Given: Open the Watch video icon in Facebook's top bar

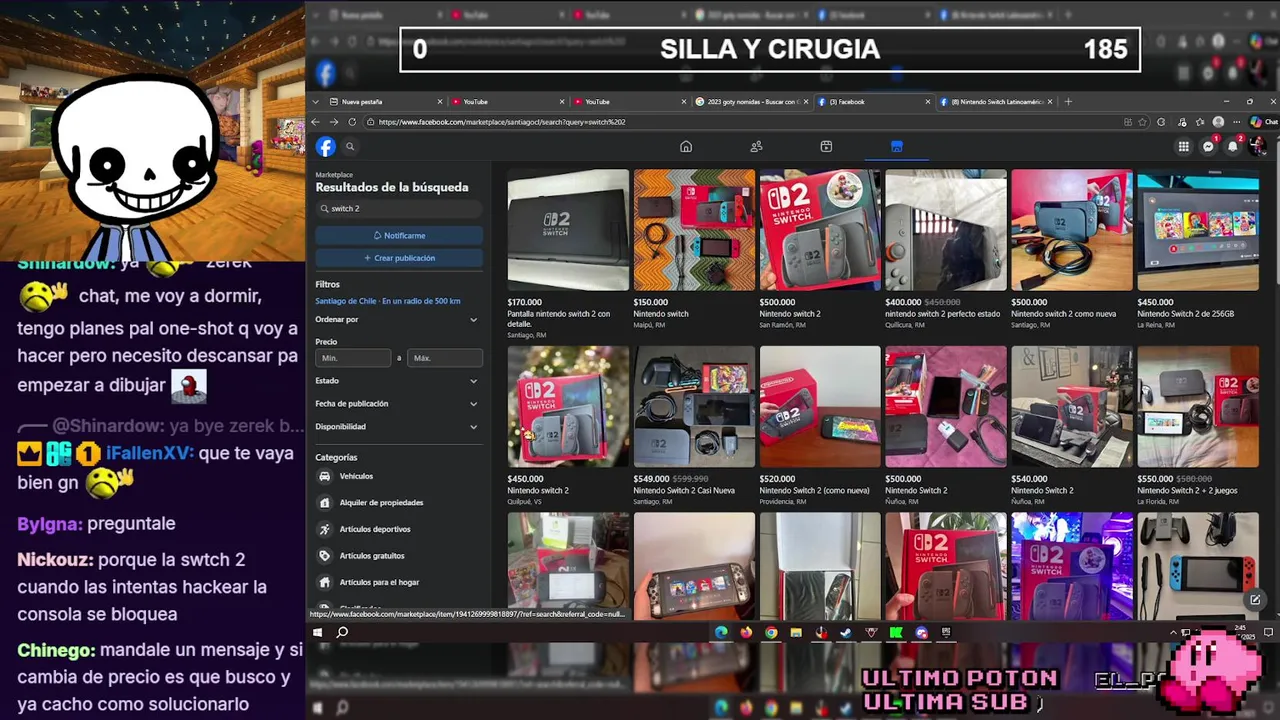Looking at the screenshot, I should (x=826, y=147).
